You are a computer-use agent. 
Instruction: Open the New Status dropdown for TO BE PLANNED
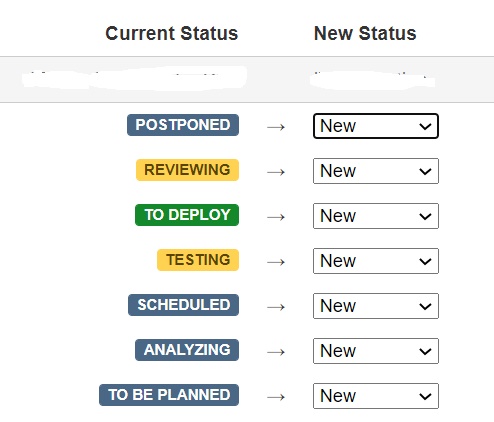click(x=376, y=396)
